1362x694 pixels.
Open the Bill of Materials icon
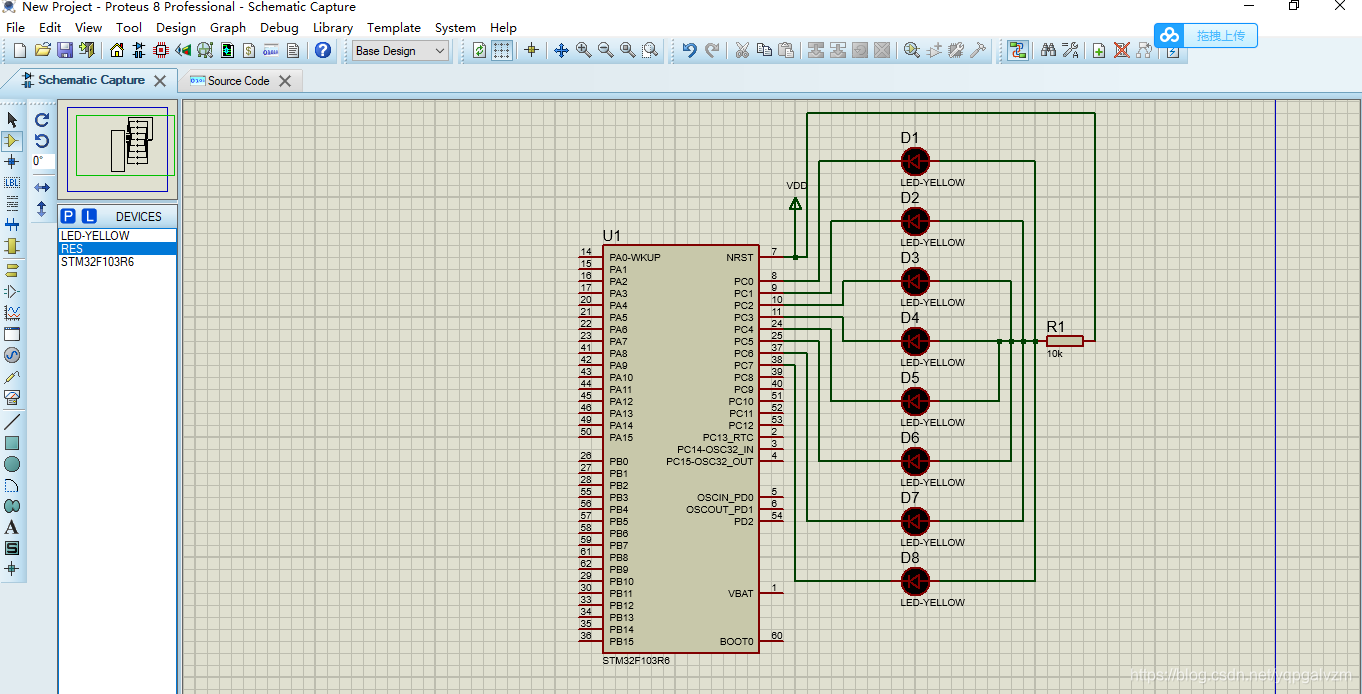coord(249,50)
